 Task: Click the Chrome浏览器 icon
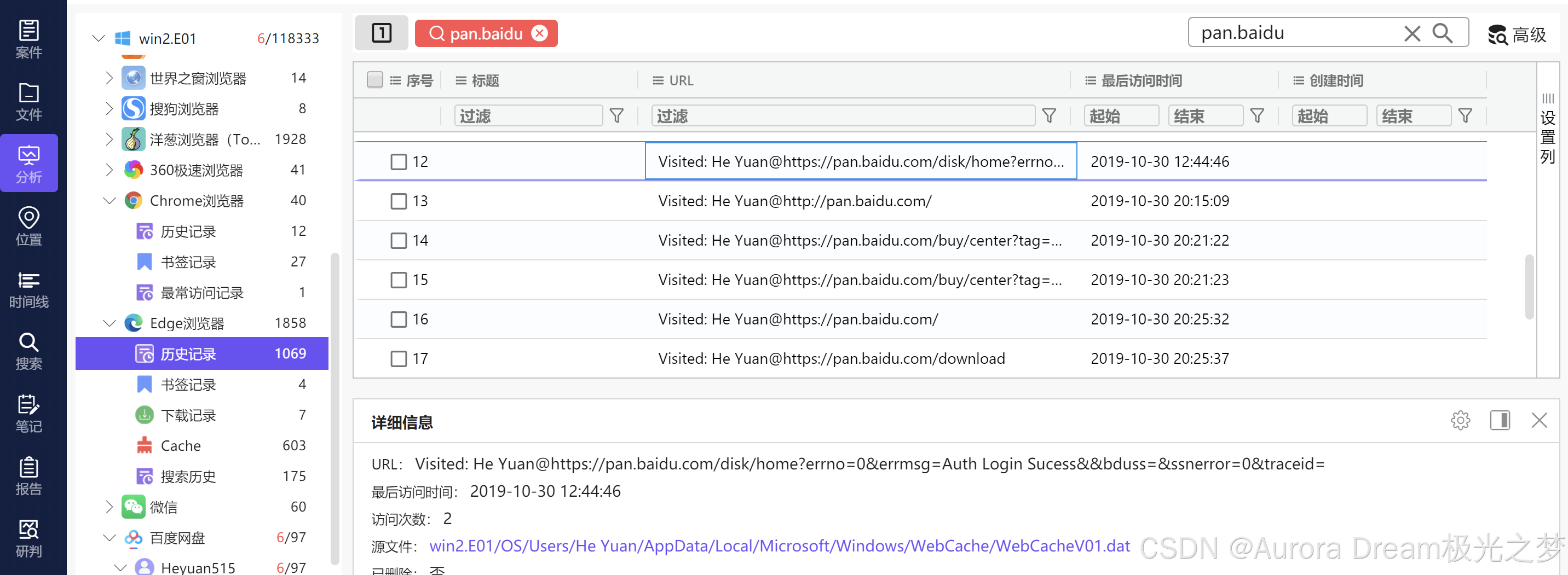tap(133, 200)
